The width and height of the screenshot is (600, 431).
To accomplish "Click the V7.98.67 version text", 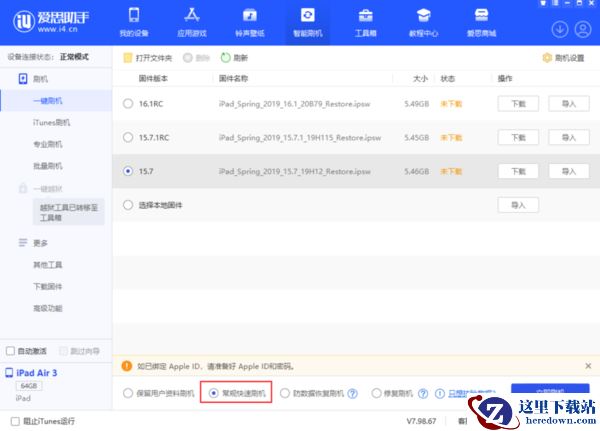I will [421, 421].
